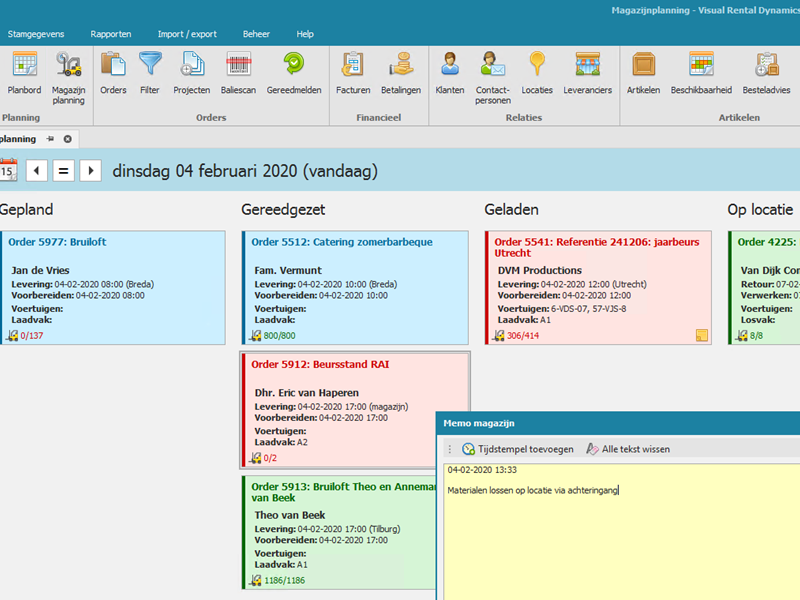Open the Baliescan tool
The image size is (800, 600).
tap(239, 73)
